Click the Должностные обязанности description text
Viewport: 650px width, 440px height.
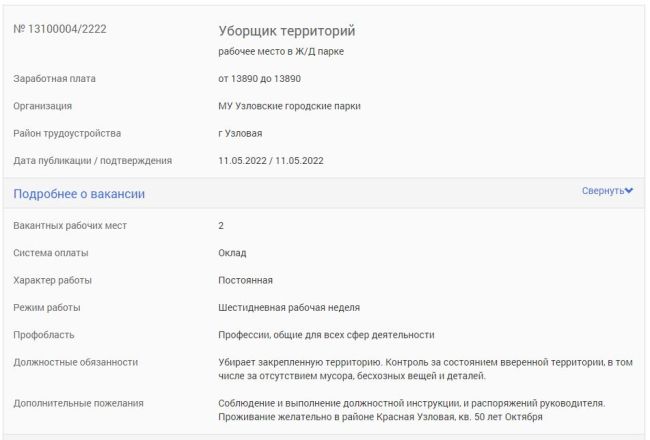pos(425,369)
